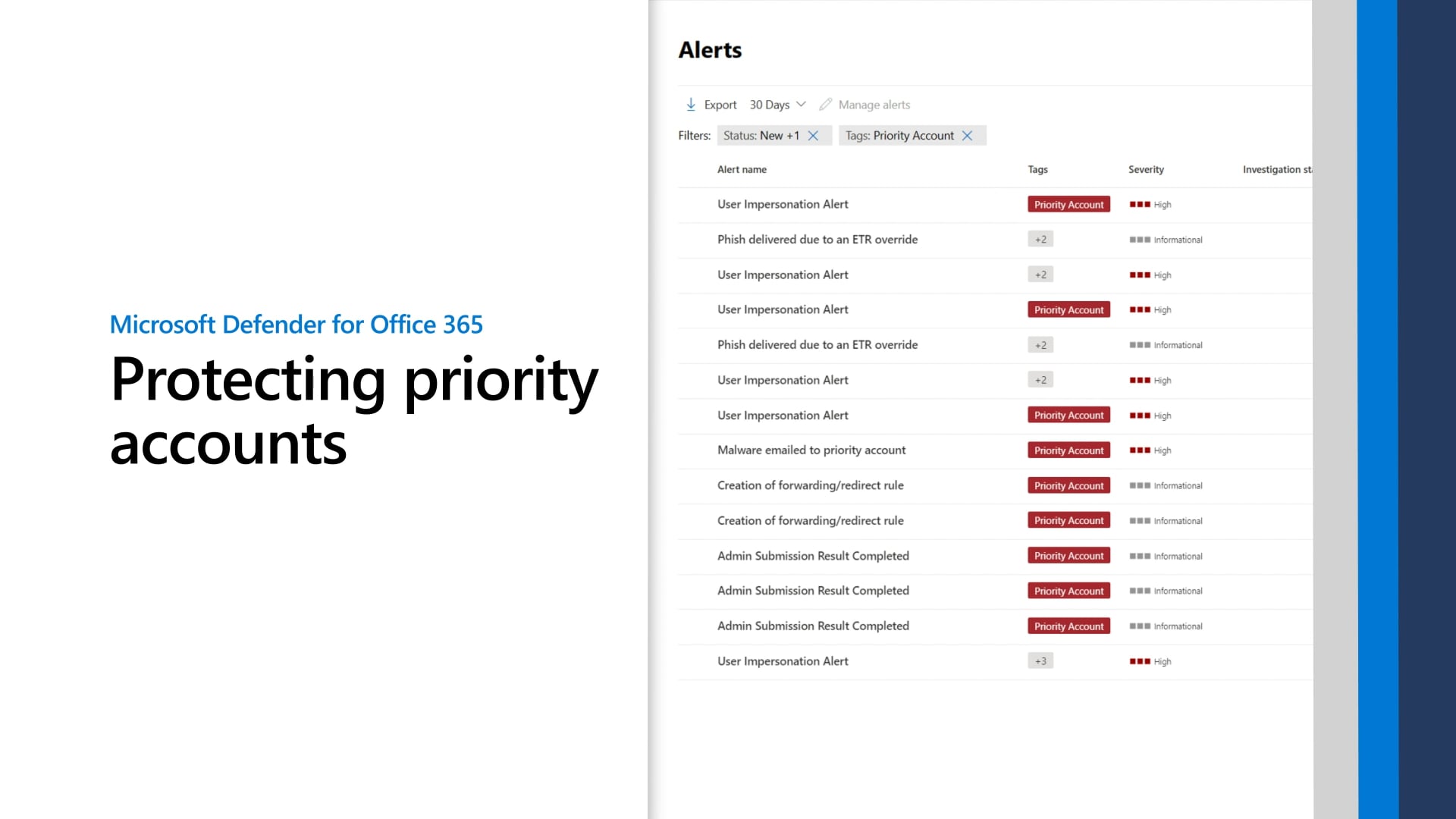The height and width of the screenshot is (819, 1456).
Task: Click the Informational severity bar on forwarding rule alert
Action: (x=1139, y=485)
